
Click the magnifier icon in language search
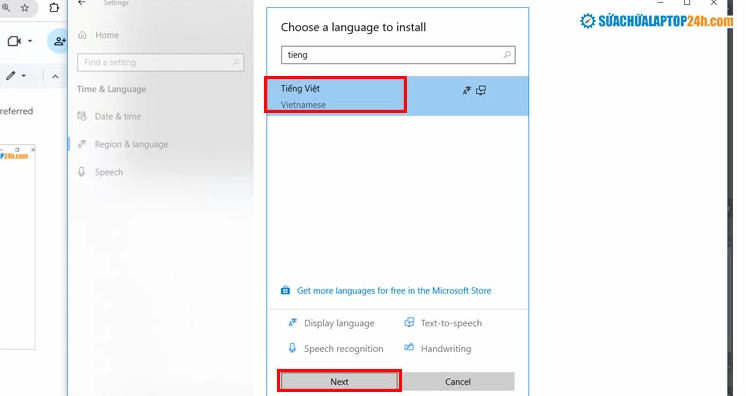[507, 55]
